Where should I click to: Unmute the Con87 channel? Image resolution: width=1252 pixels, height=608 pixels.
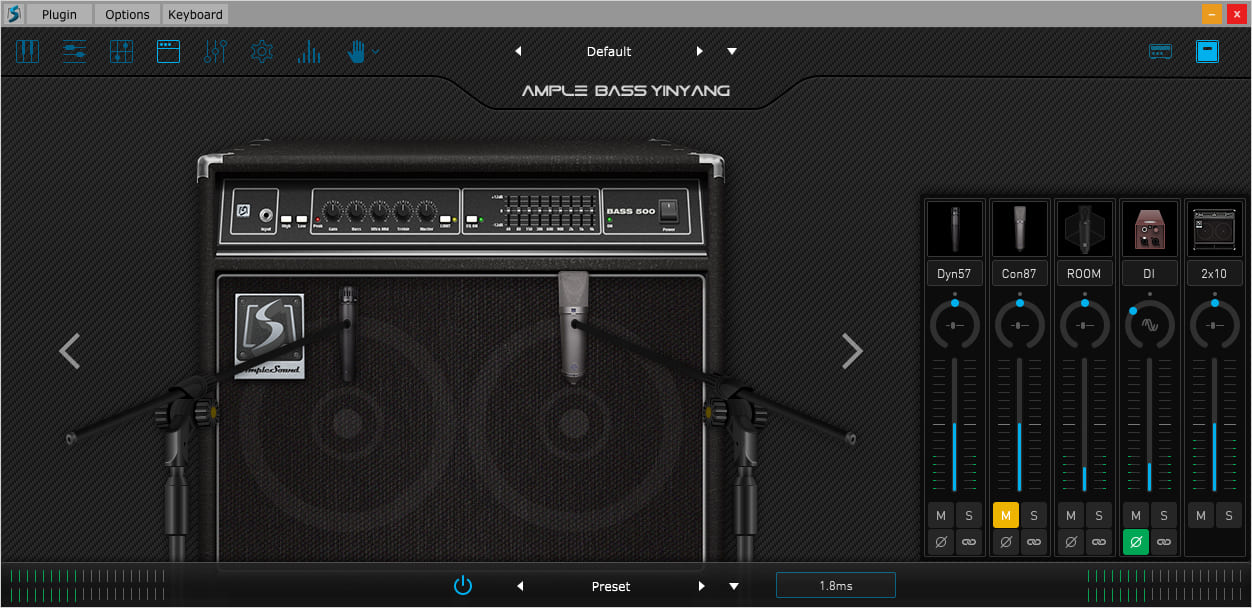tap(1005, 515)
